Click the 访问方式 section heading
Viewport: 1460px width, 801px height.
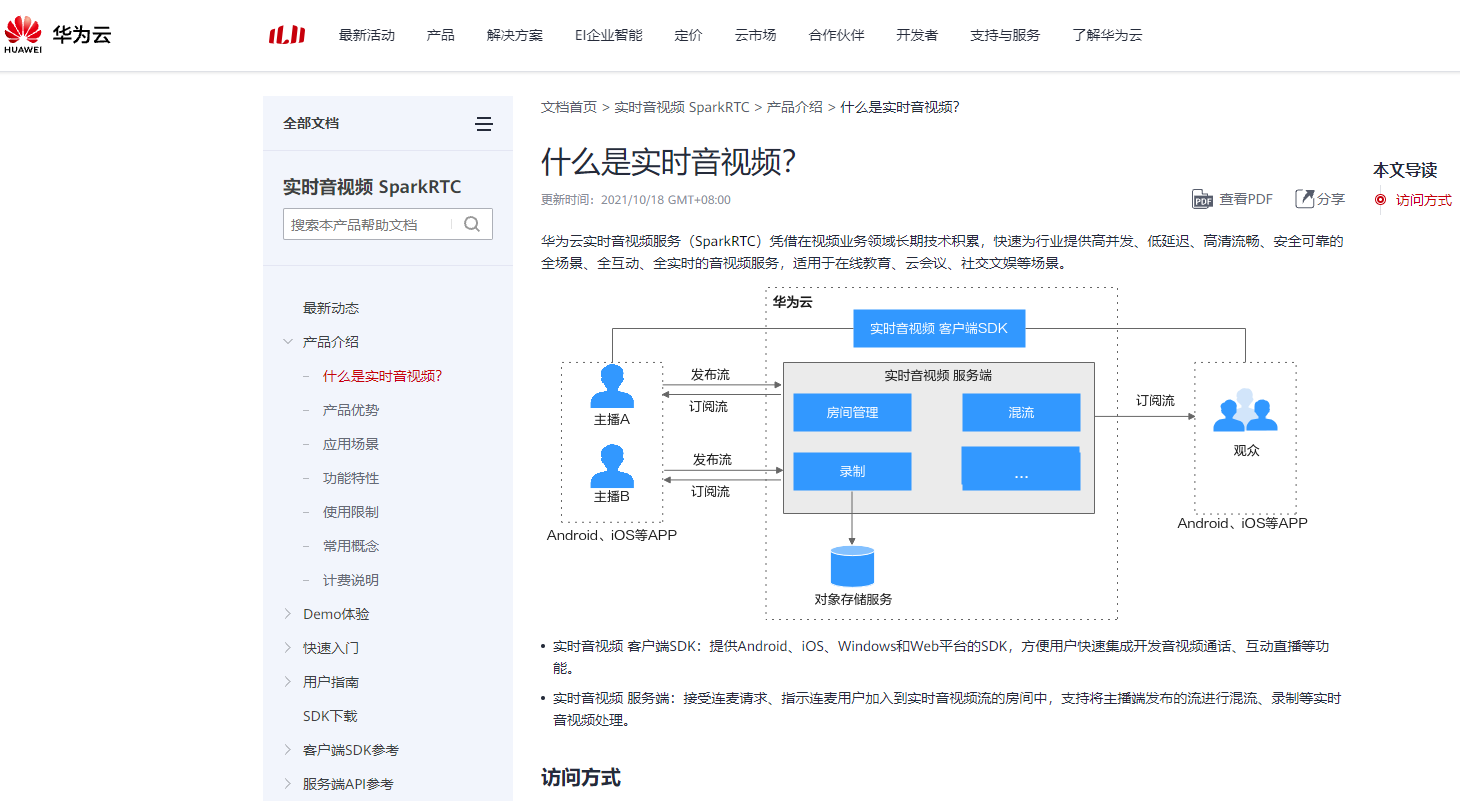click(x=581, y=777)
